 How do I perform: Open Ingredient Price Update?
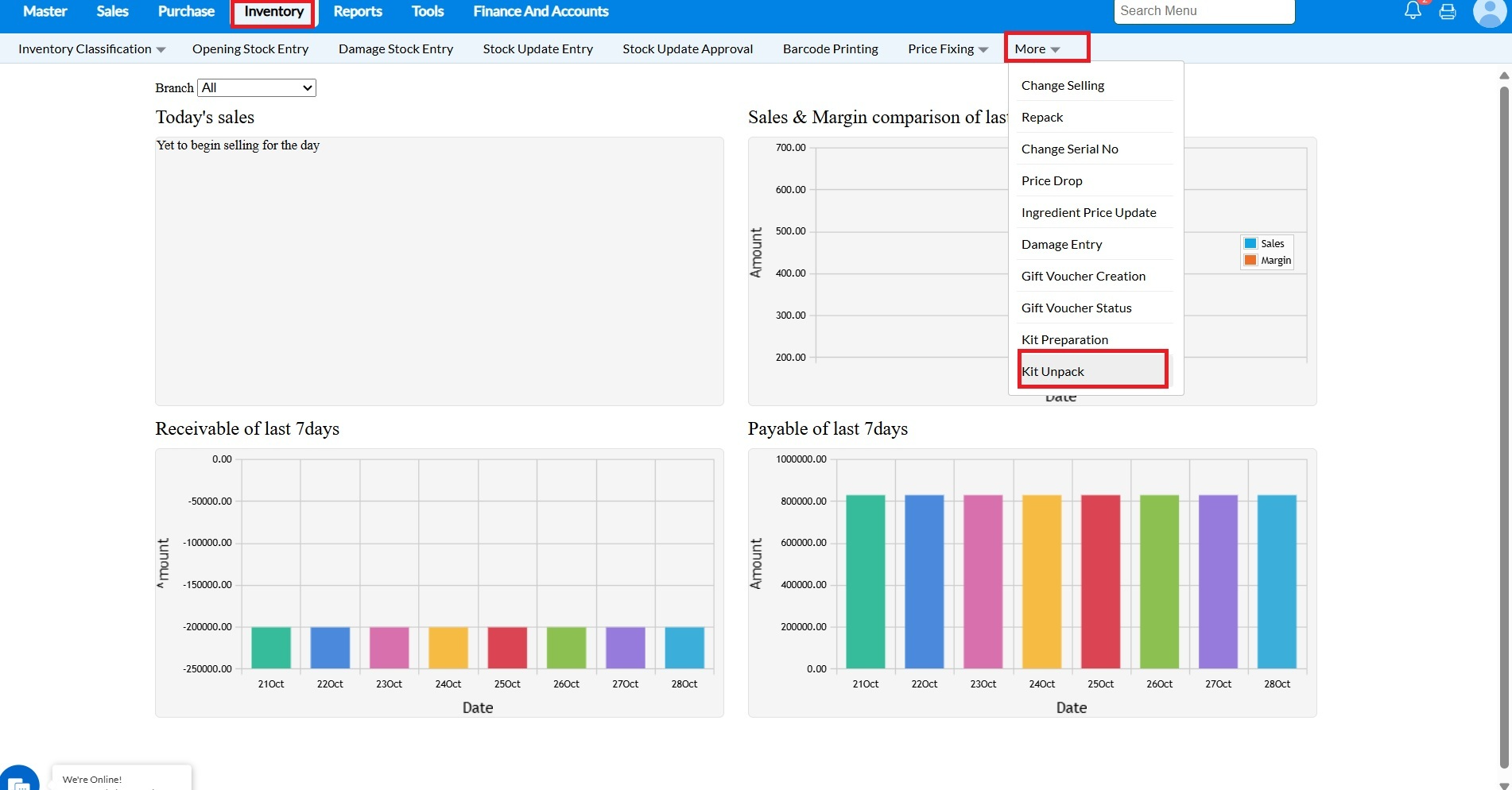point(1088,212)
